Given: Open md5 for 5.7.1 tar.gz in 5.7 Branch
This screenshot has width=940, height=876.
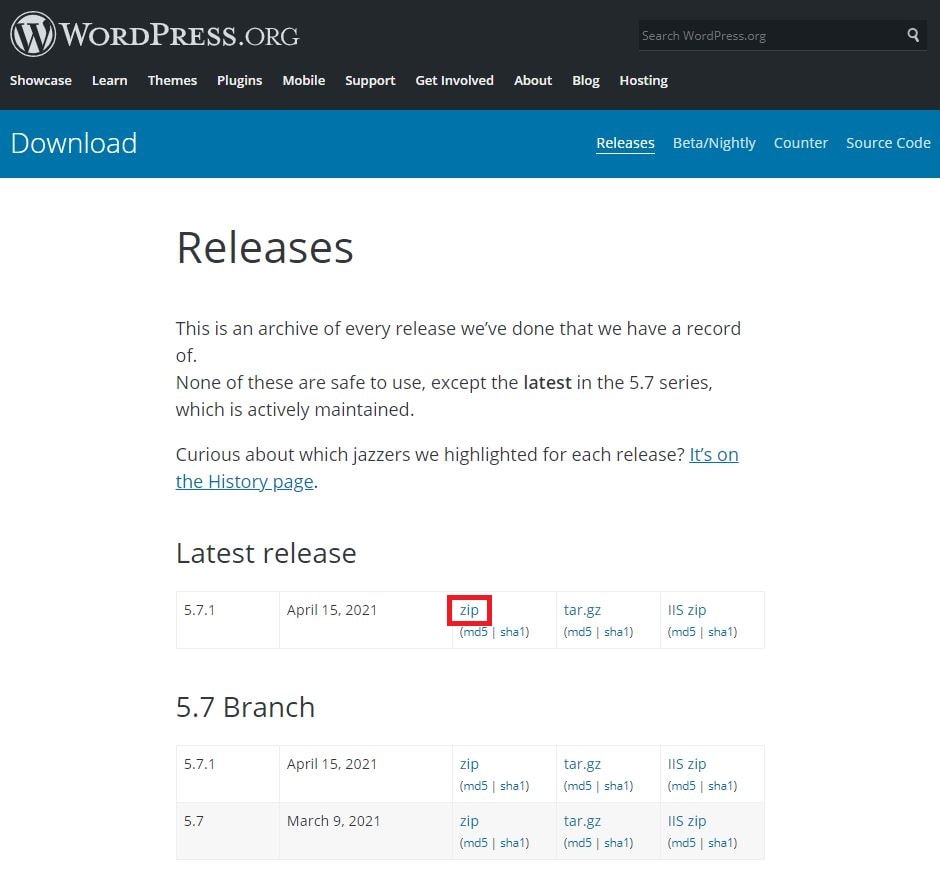Looking at the screenshot, I should point(579,786).
